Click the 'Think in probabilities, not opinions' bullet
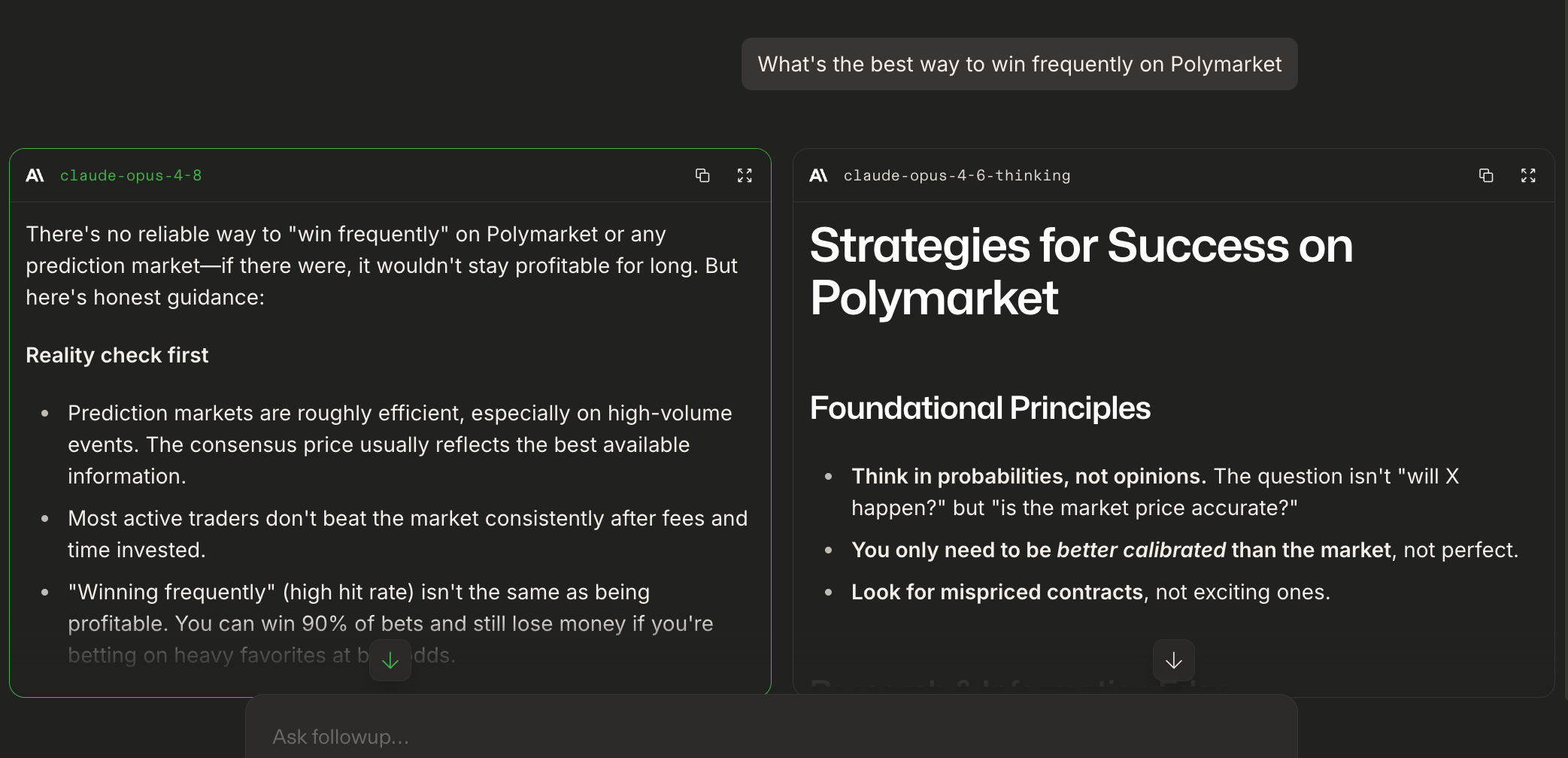Image resolution: width=1568 pixels, height=758 pixels. click(1155, 492)
